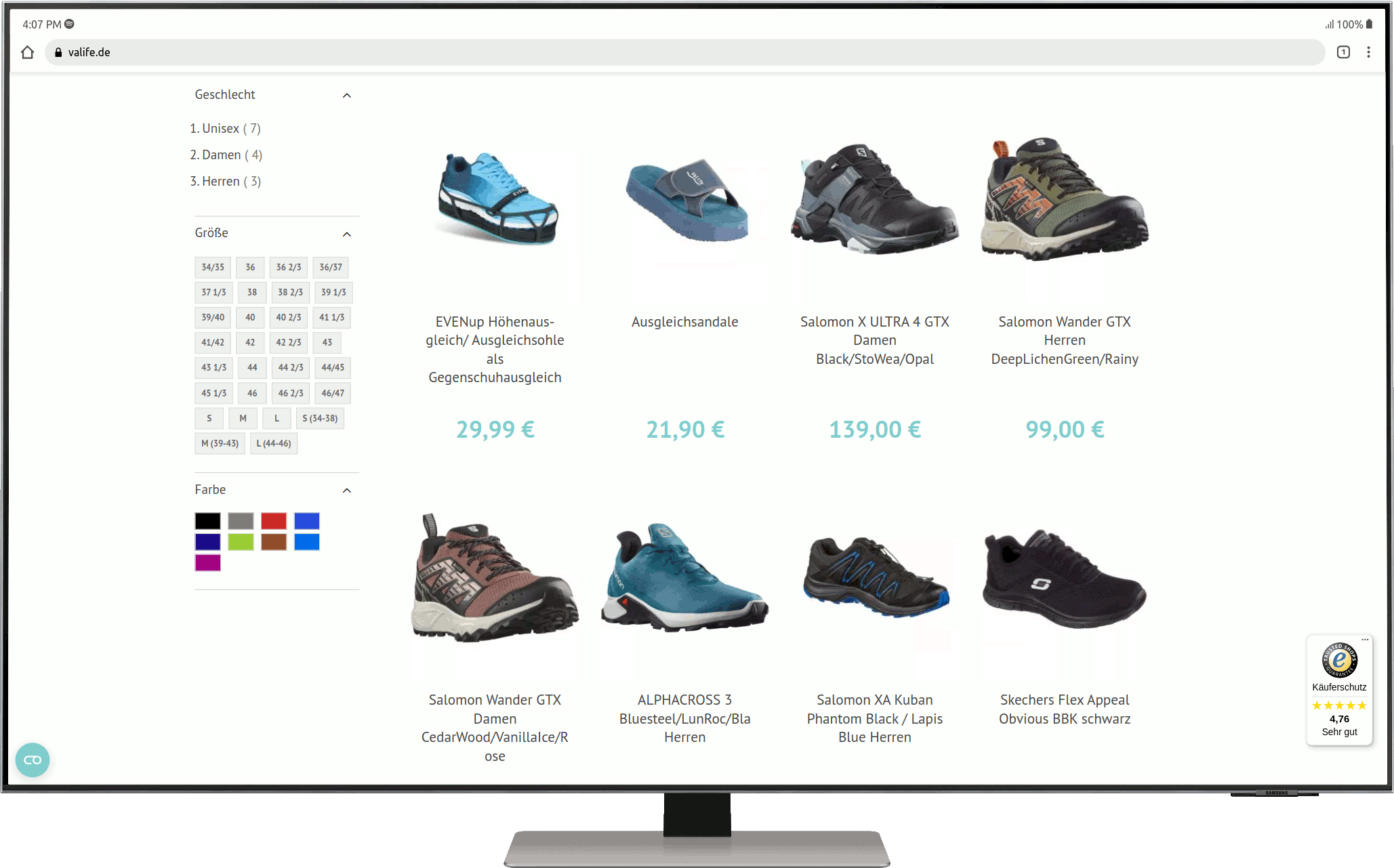
Task: Enable size filter 44/45
Action: tap(332, 367)
